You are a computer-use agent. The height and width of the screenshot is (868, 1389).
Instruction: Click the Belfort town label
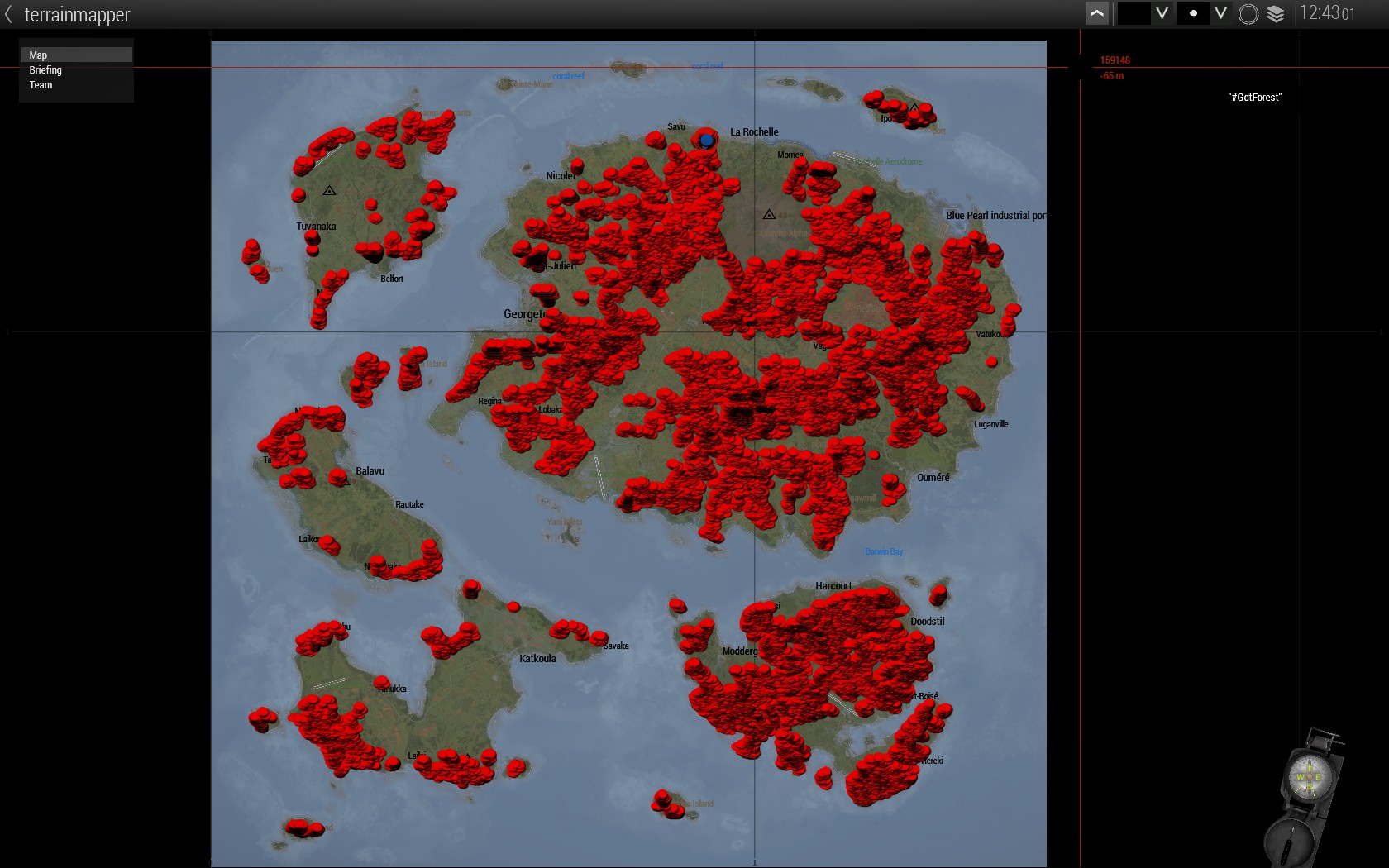(x=392, y=279)
